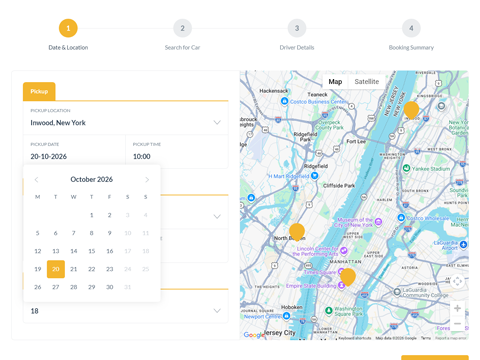Screen dimensions: 480x360
Task: Zoom out on the map
Action: pos(457,323)
